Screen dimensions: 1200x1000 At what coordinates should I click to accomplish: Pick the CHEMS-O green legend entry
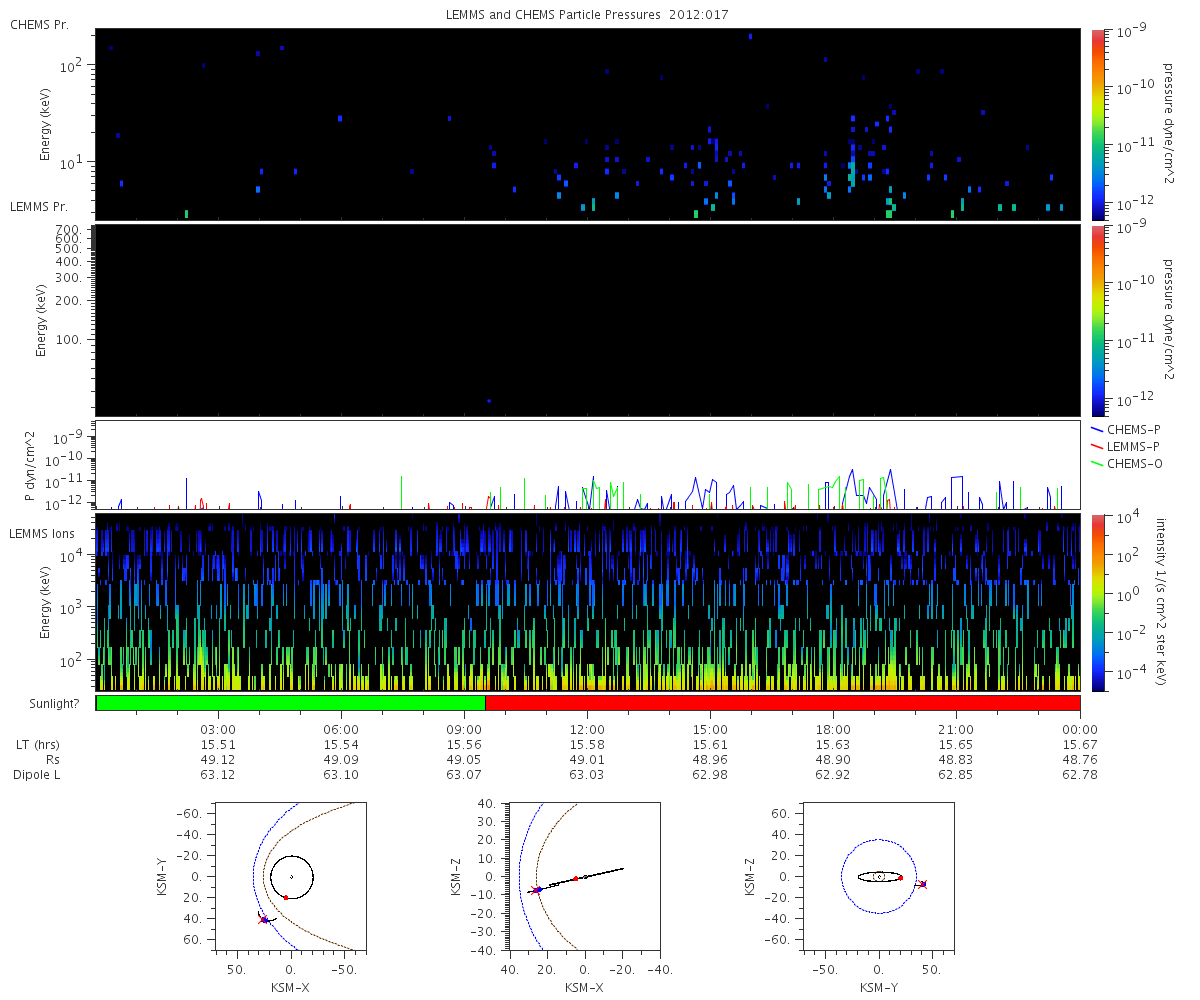coord(1128,463)
